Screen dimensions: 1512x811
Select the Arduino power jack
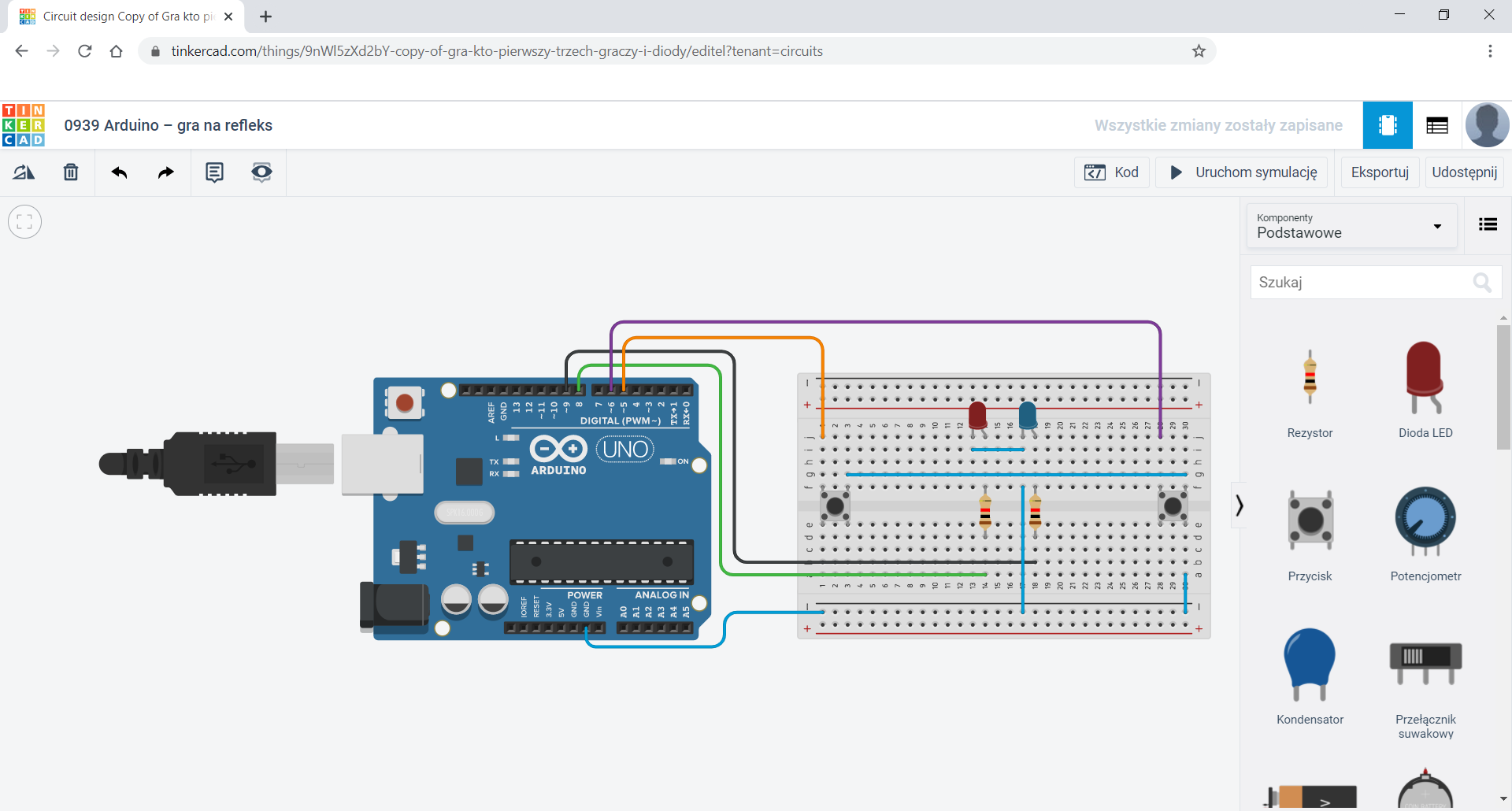pos(394,606)
